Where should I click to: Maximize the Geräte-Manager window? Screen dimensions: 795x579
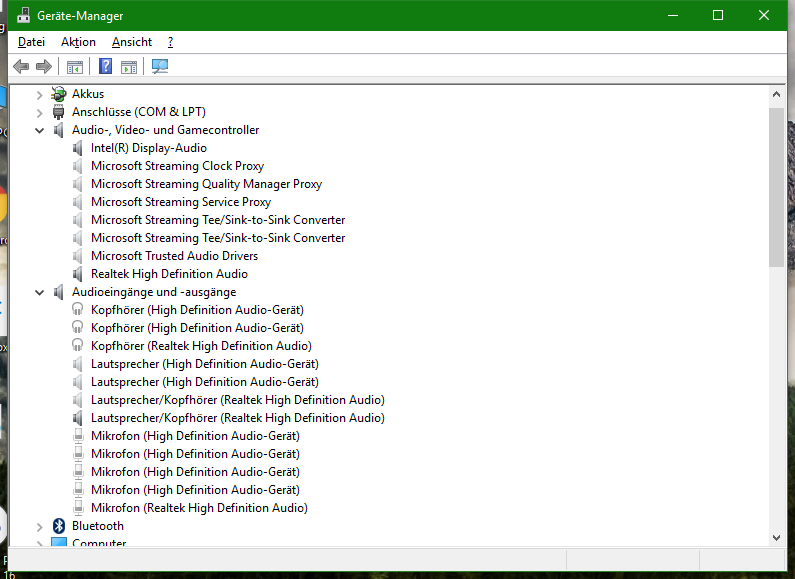point(718,15)
